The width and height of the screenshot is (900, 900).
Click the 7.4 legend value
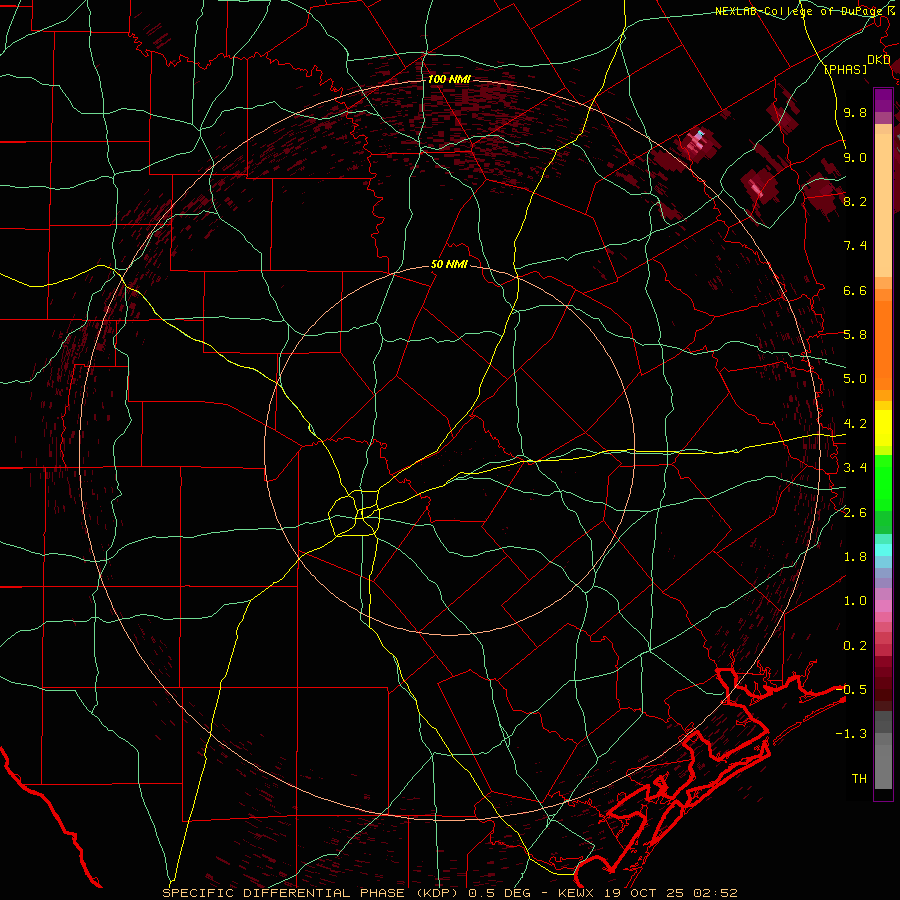855,246
